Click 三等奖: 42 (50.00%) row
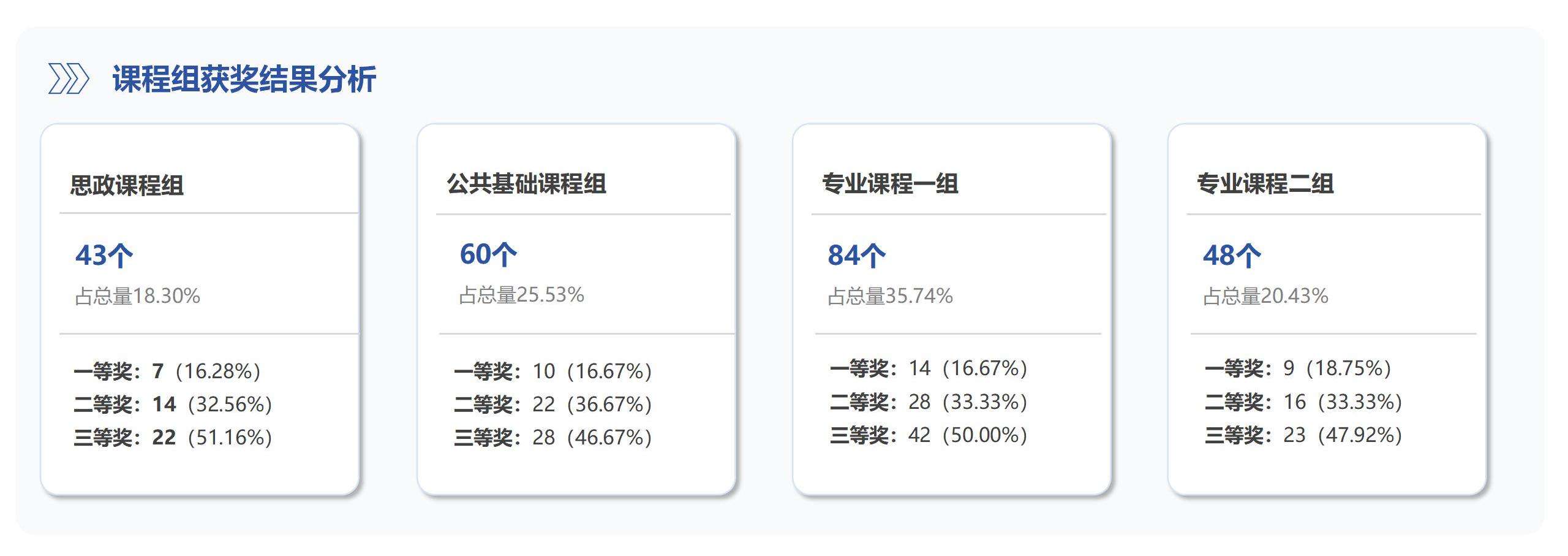The height and width of the screenshot is (556, 1568). 929,435
